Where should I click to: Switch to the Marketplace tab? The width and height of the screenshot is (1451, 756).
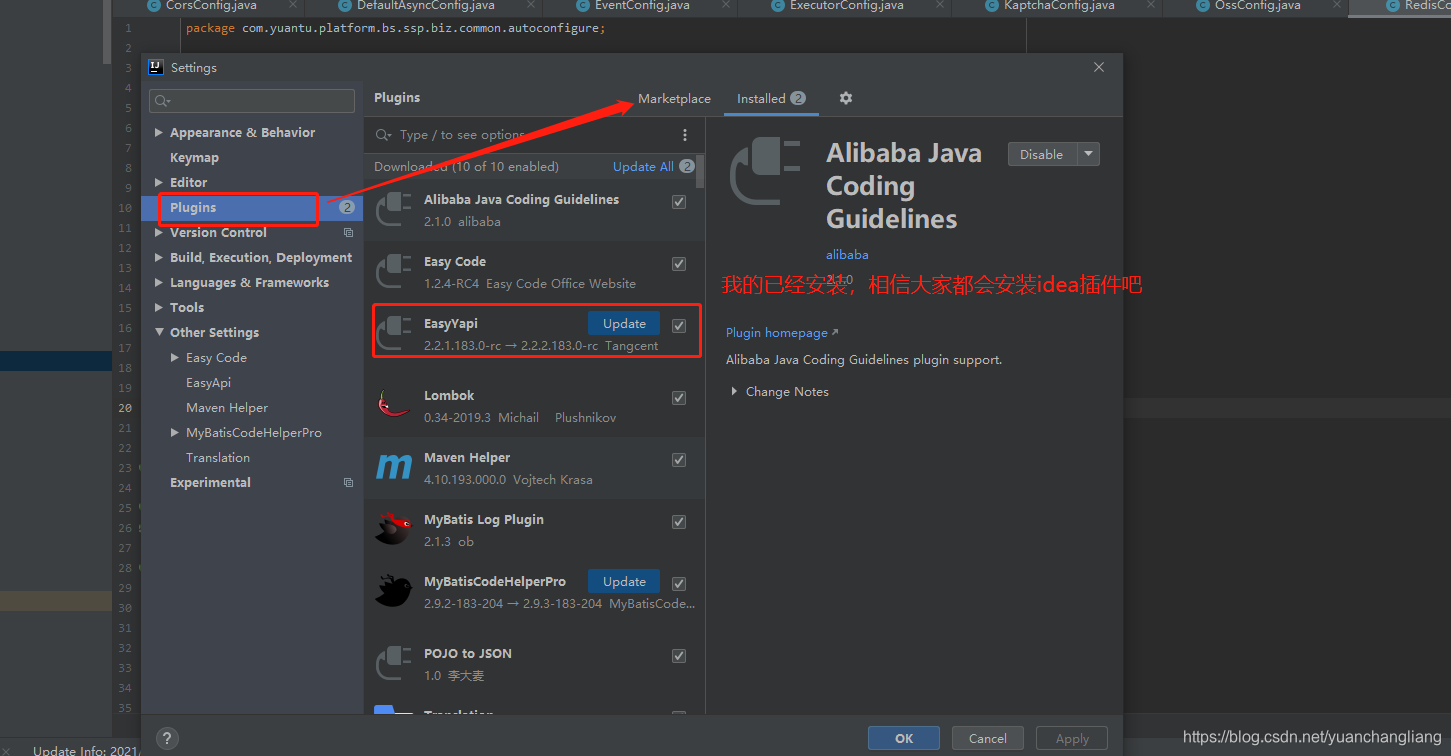674,99
